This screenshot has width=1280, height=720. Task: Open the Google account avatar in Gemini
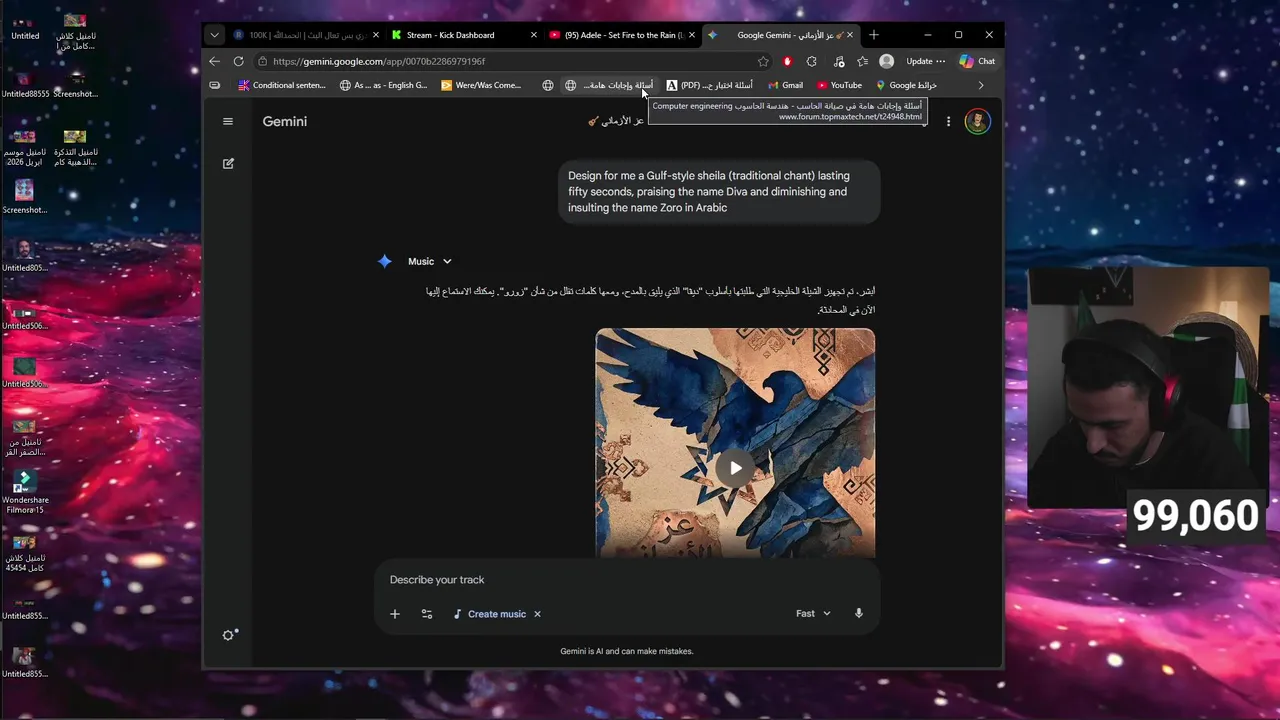pyautogui.click(x=977, y=121)
